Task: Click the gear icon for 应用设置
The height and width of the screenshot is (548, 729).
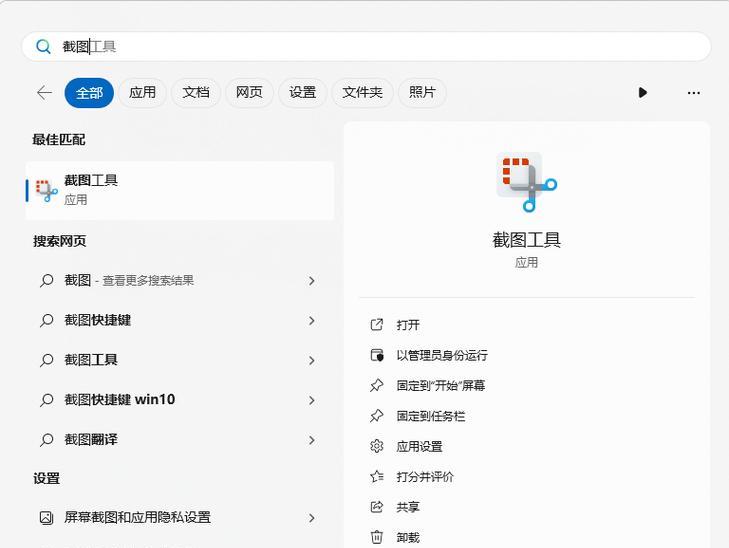Action: [377, 446]
